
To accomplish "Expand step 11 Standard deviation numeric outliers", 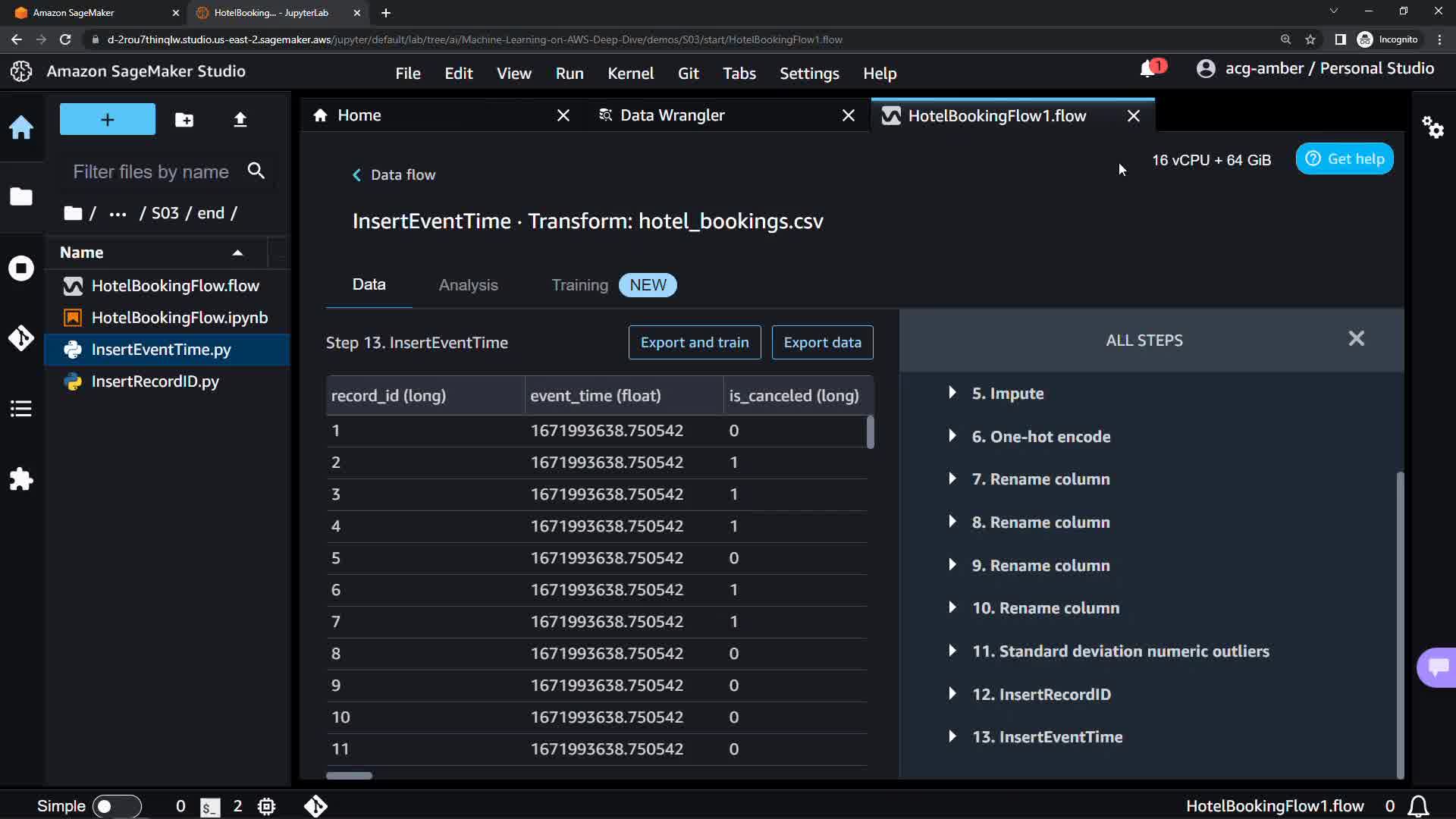I will (952, 651).
